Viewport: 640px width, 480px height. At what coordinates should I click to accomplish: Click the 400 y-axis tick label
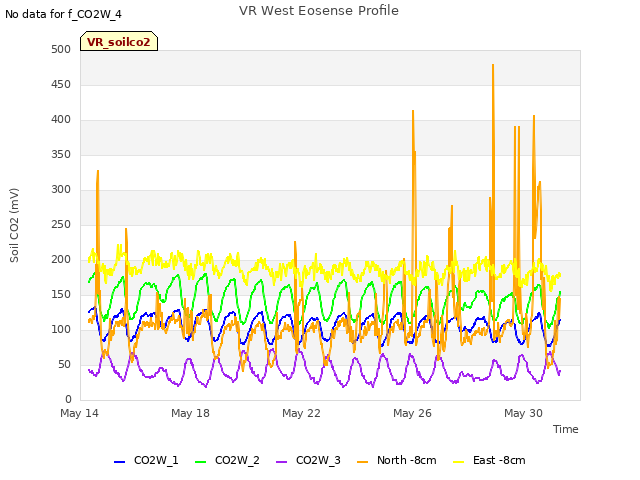click(61, 120)
